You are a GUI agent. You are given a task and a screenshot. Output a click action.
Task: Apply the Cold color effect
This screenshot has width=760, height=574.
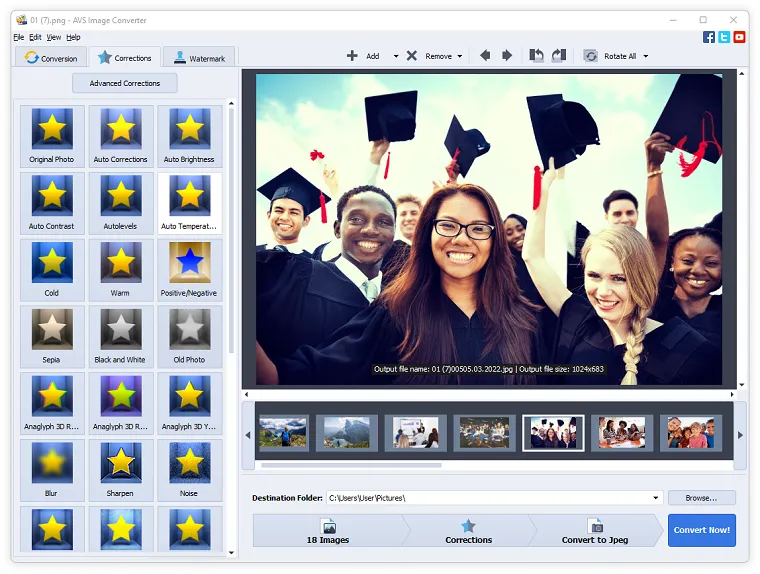click(52, 270)
